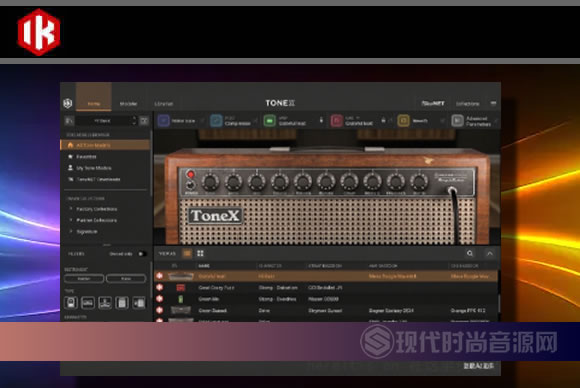This screenshot has width=580, height=388.
Task: Step through presets with the preset name arrows
Action: click(x=134, y=121)
